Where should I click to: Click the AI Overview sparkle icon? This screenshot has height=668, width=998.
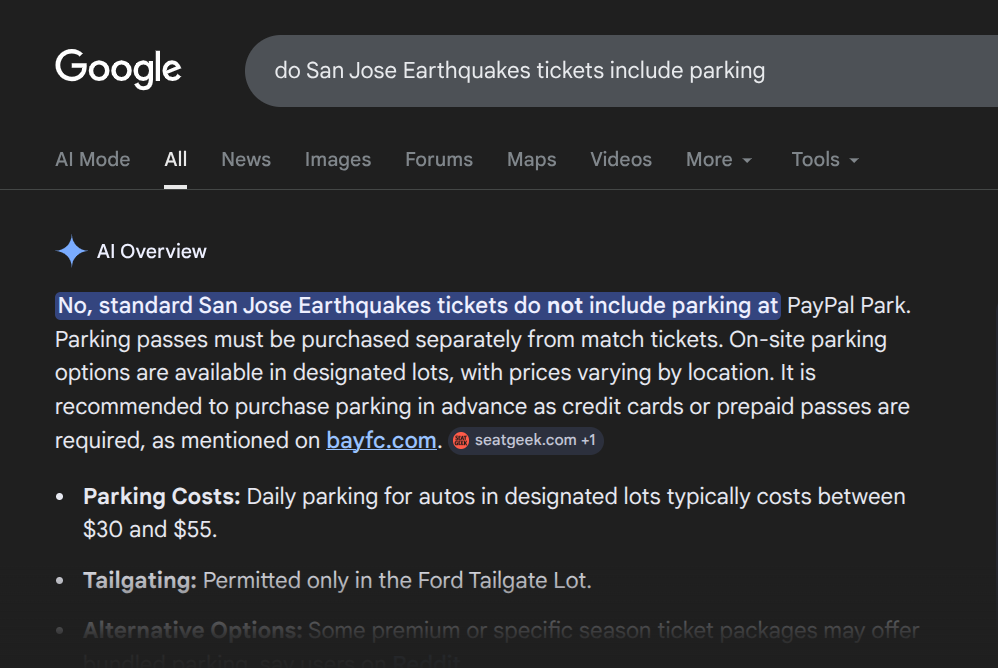pyautogui.click(x=71, y=252)
